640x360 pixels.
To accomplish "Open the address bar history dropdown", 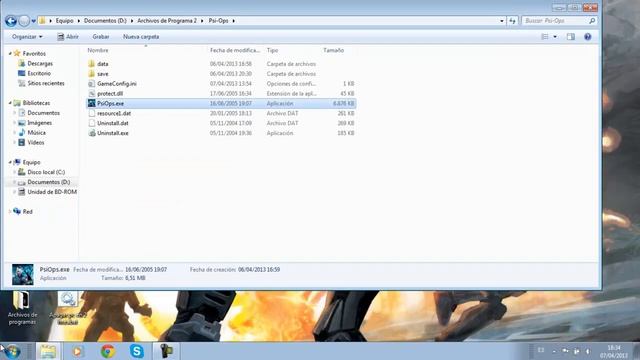I will pos(502,21).
